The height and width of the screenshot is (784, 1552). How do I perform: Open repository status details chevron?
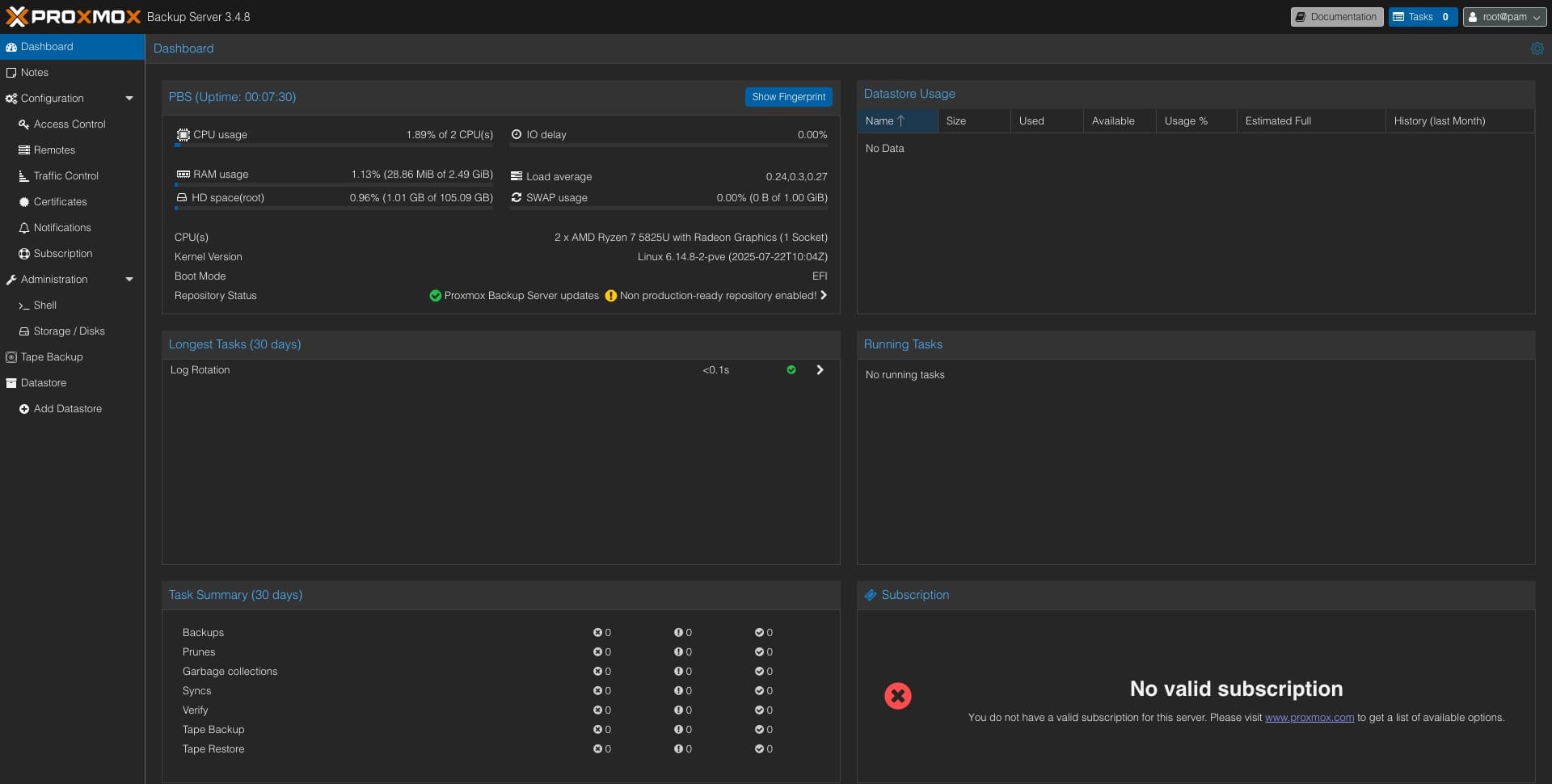pyautogui.click(x=824, y=296)
